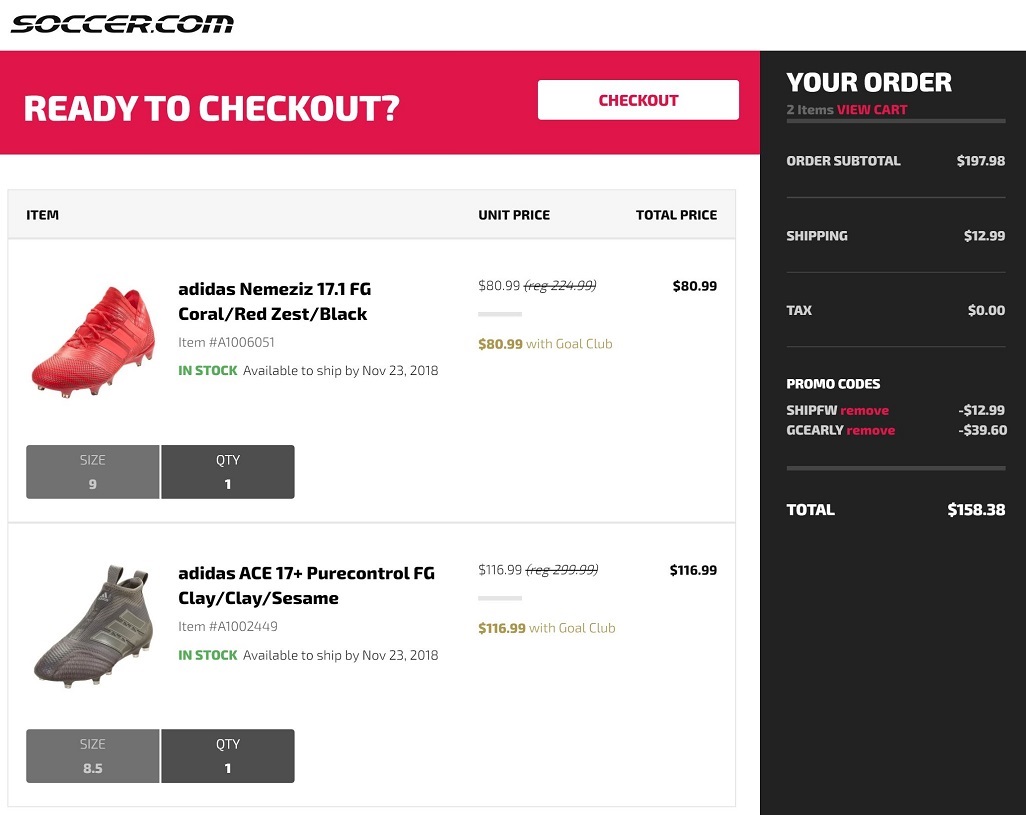This screenshot has height=815, width=1026.
Task: Change size 9 for Nemeziz cleat
Action: 93,472
